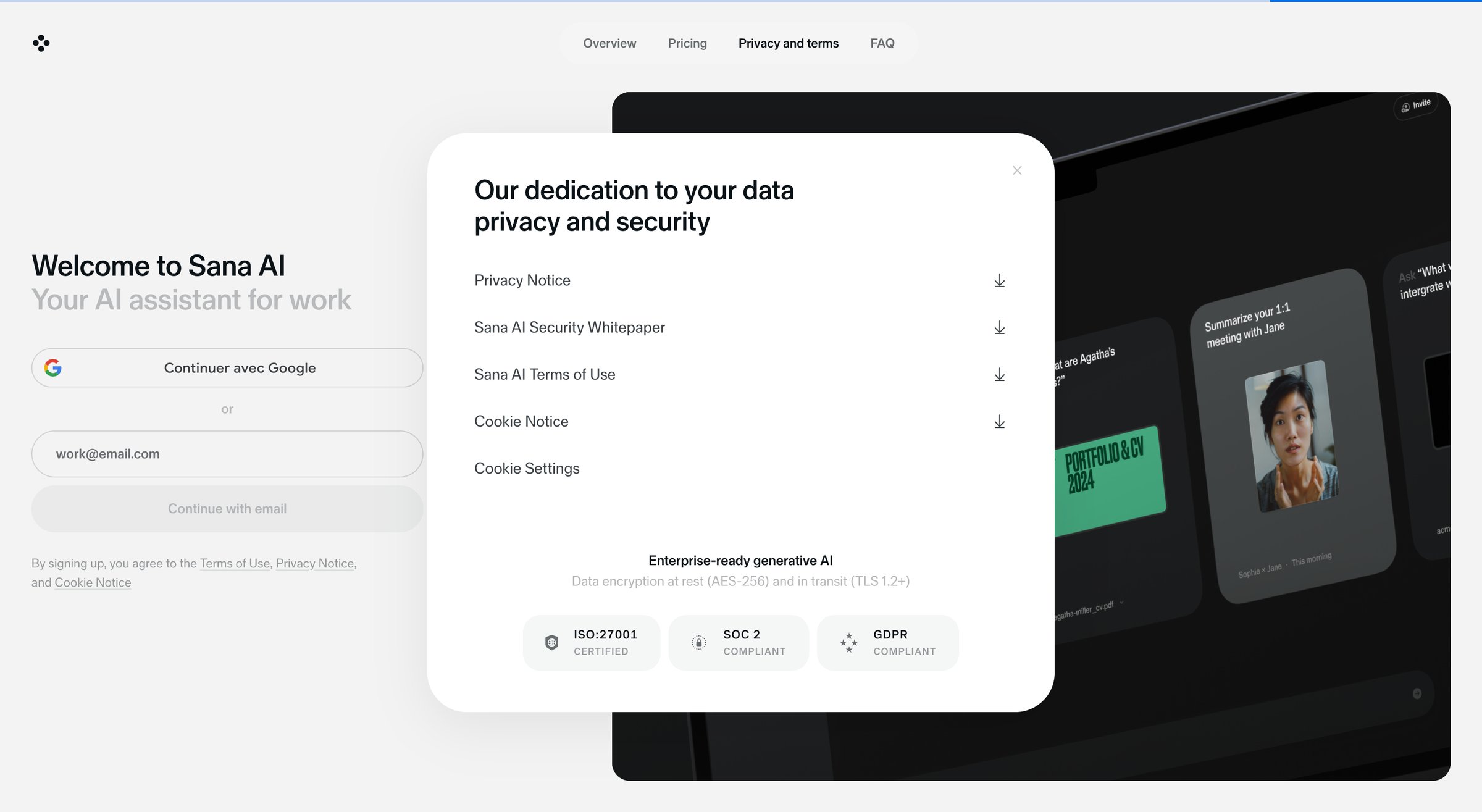1482x812 pixels.
Task: Open the Terms of Use link
Action: click(x=235, y=564)
